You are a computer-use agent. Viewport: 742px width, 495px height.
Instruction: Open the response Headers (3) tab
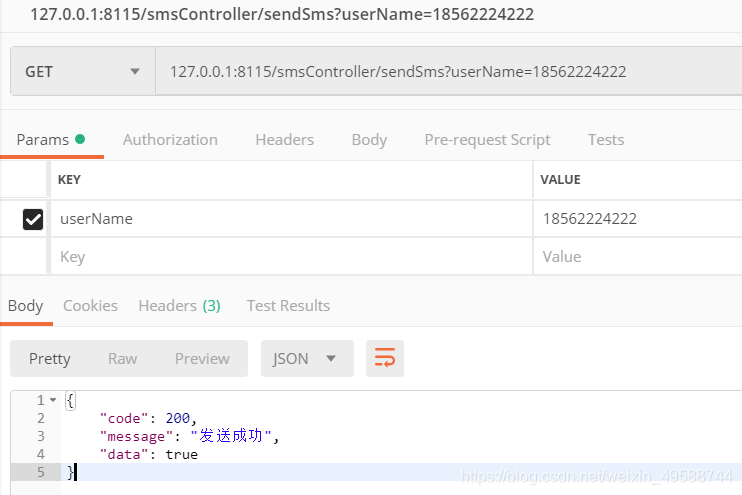point(179,306)
